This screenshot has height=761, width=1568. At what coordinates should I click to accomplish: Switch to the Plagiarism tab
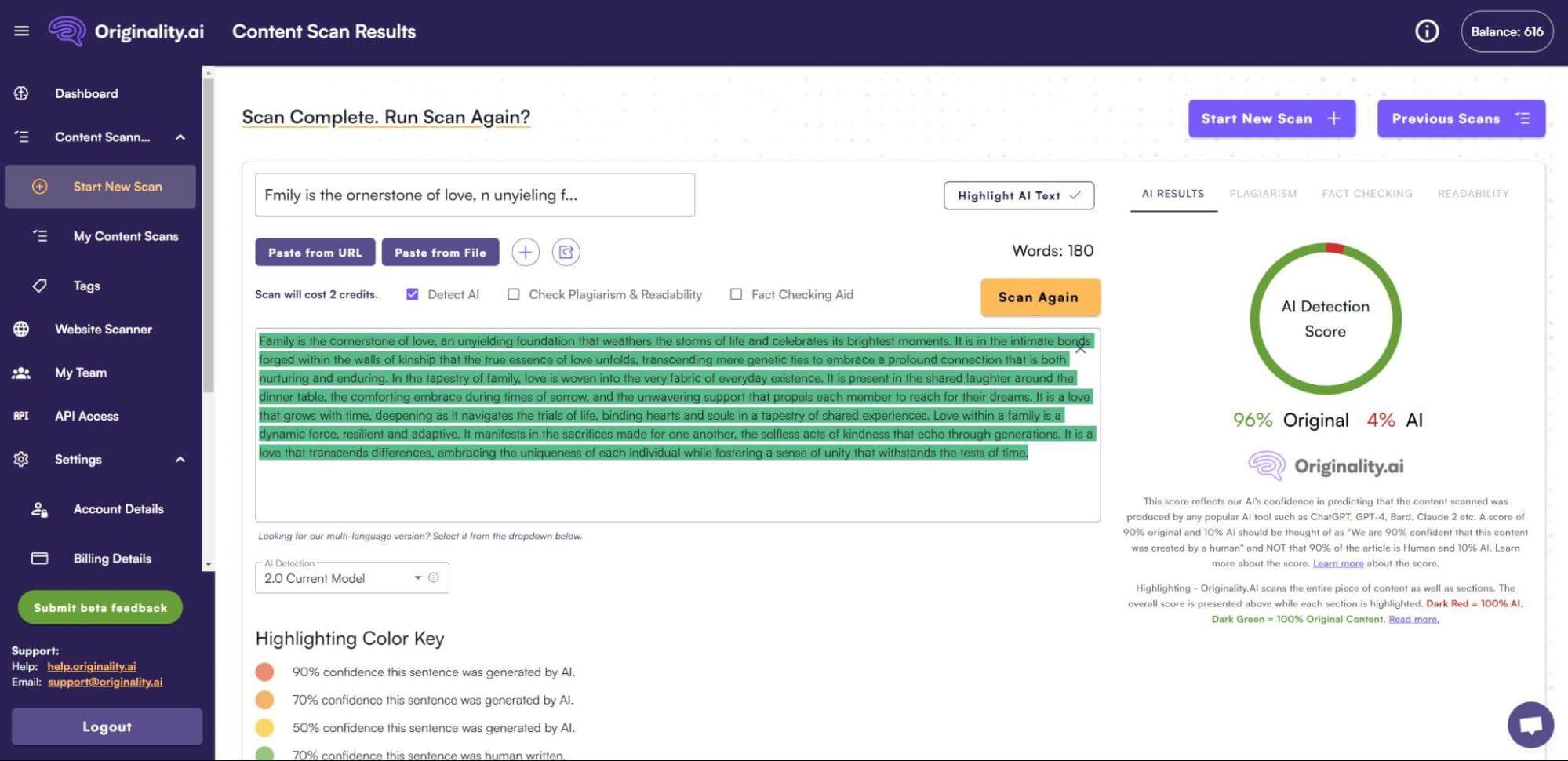point(1263,194)
